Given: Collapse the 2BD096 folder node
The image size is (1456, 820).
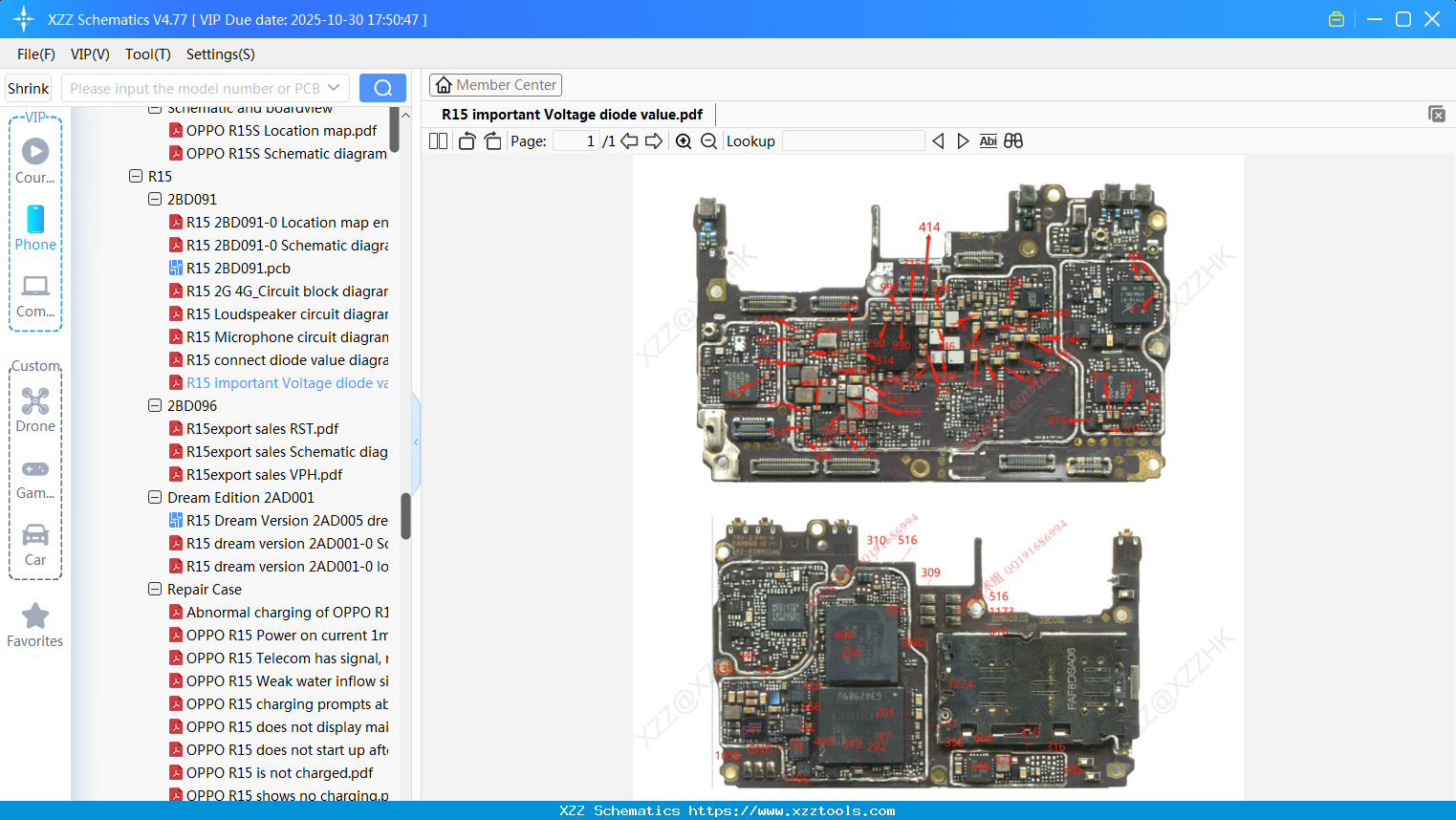Looking at the screenshot, I should coord(155,406).
